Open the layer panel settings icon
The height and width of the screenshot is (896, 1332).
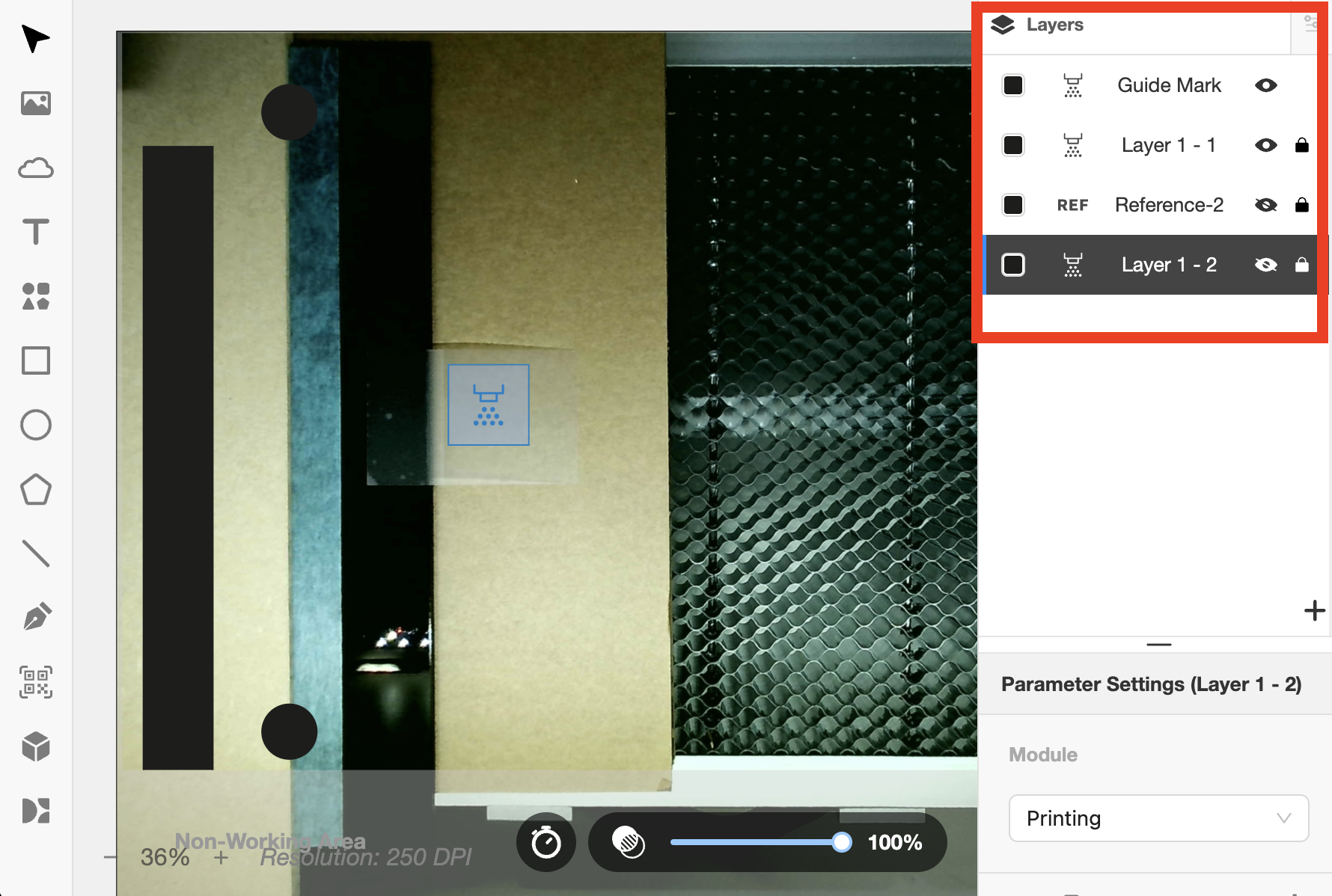(x=1310, y=24)
